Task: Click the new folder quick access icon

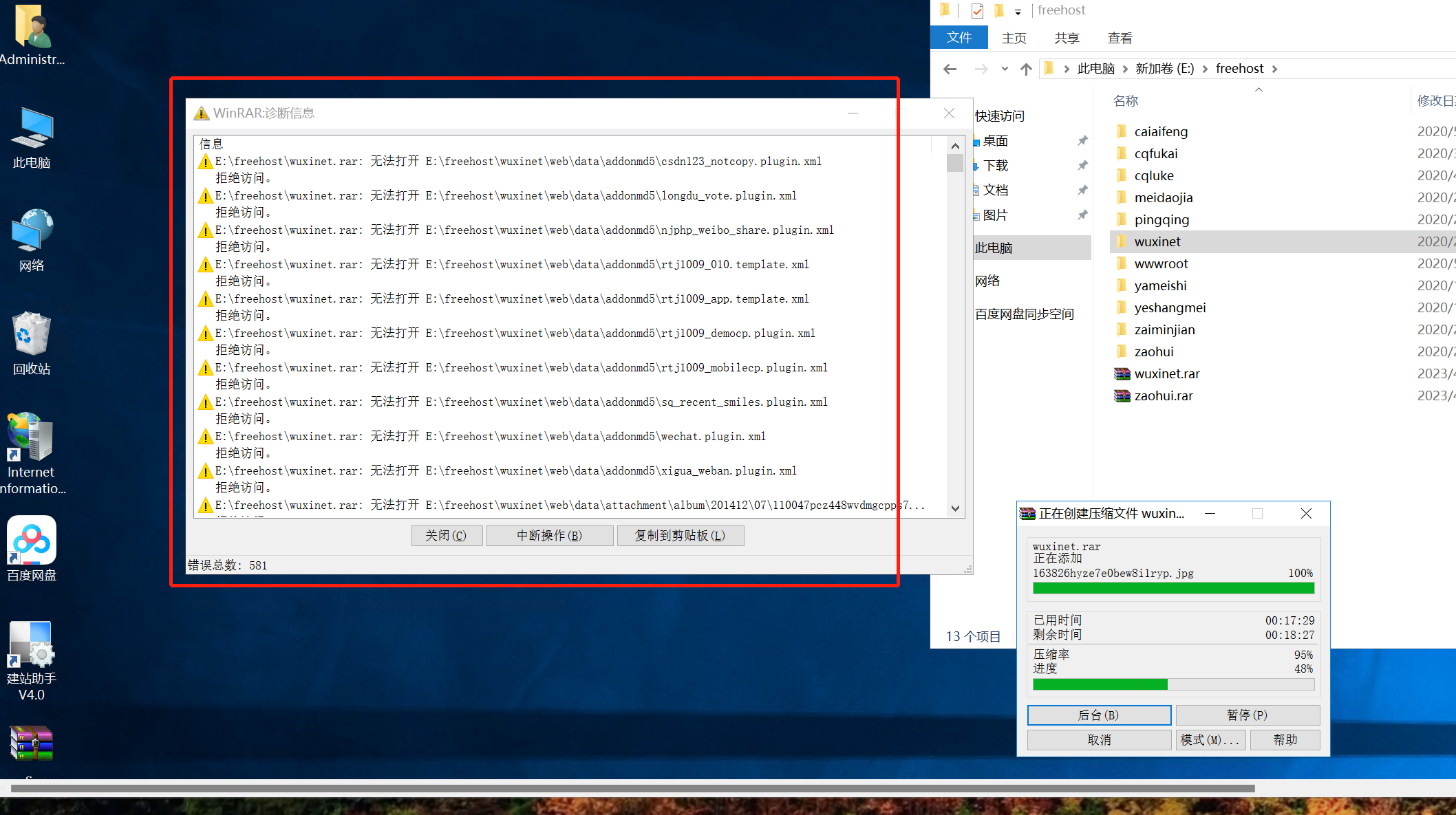Action: (x=999, y=10)
